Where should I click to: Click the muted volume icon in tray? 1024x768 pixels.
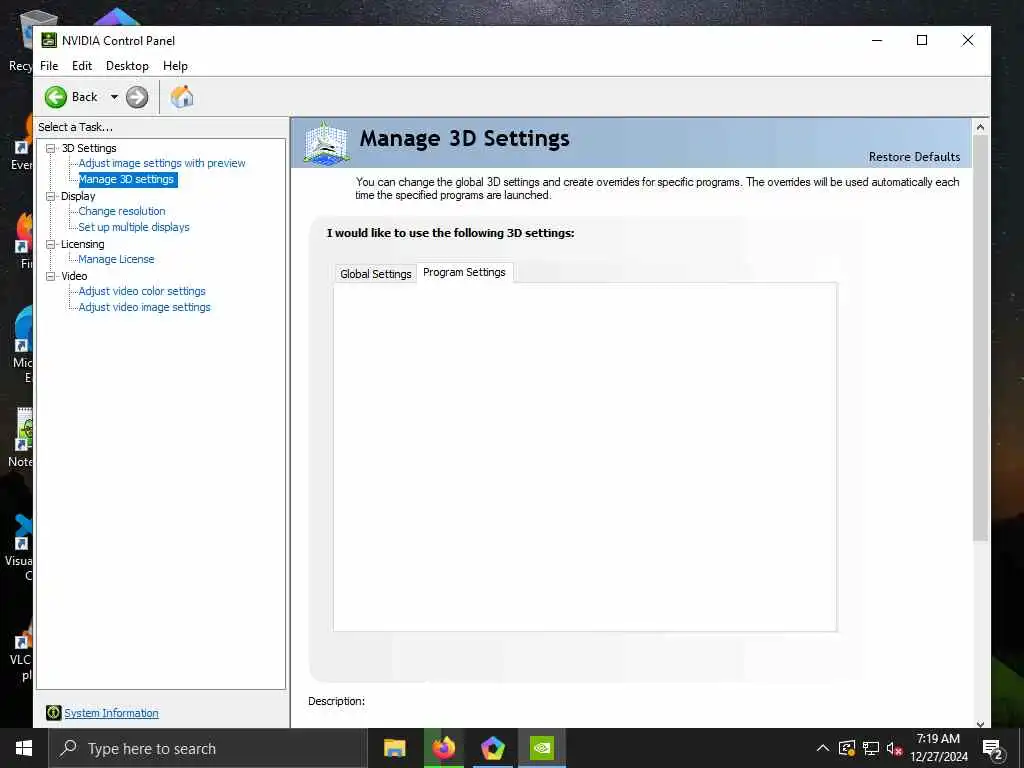894,749
